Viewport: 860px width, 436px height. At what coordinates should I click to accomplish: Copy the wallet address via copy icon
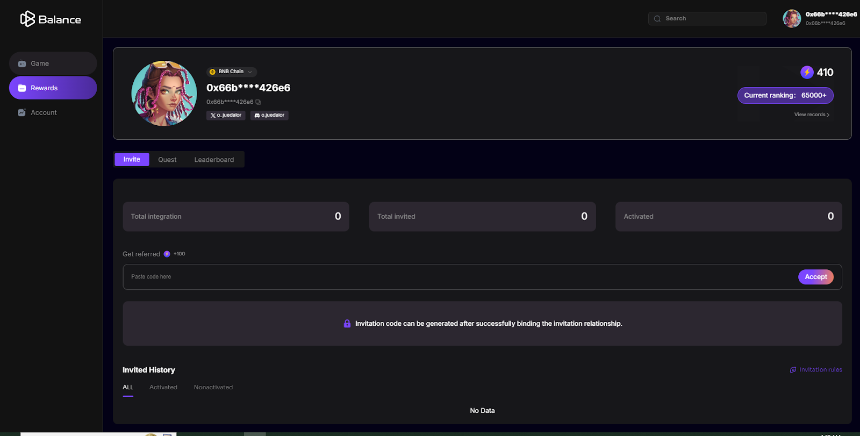click(x=258, y=102)
